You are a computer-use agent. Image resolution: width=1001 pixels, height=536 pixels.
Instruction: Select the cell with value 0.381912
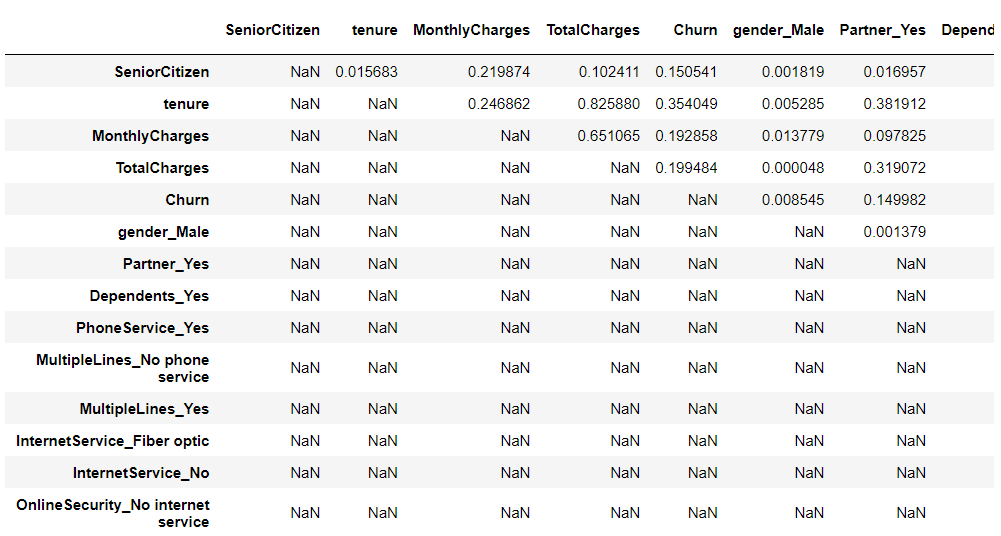[x=895, y=104]
